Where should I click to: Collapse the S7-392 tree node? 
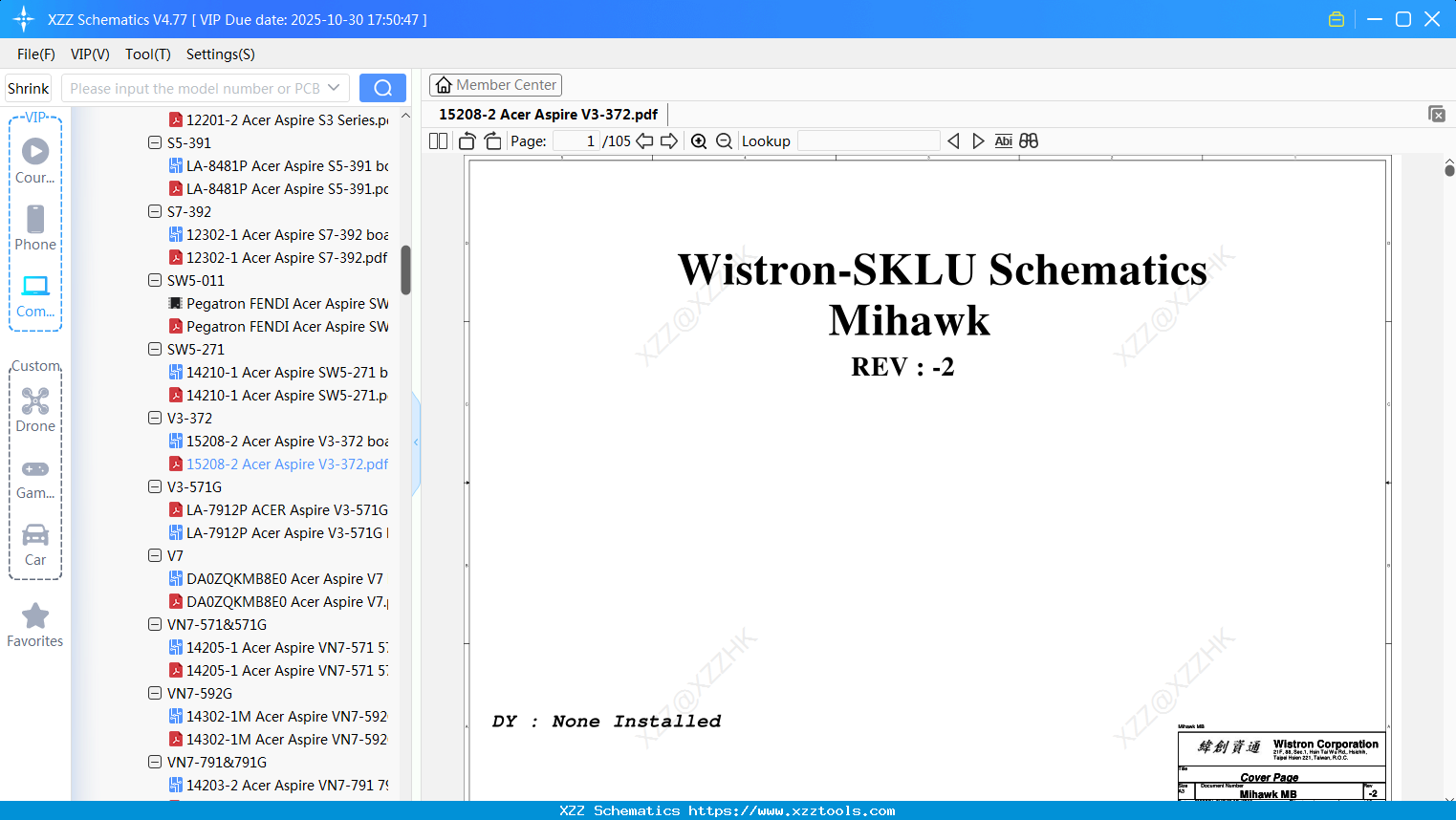tap(155, 211)
